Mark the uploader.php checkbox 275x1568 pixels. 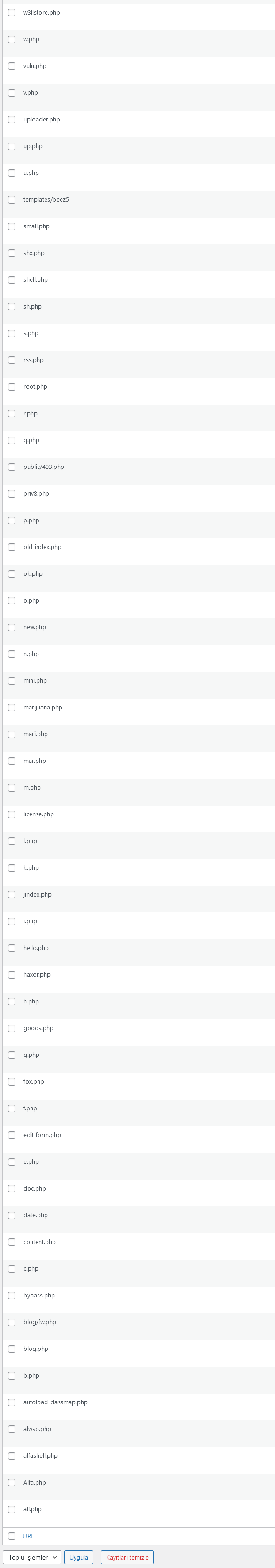pos(12,119)
